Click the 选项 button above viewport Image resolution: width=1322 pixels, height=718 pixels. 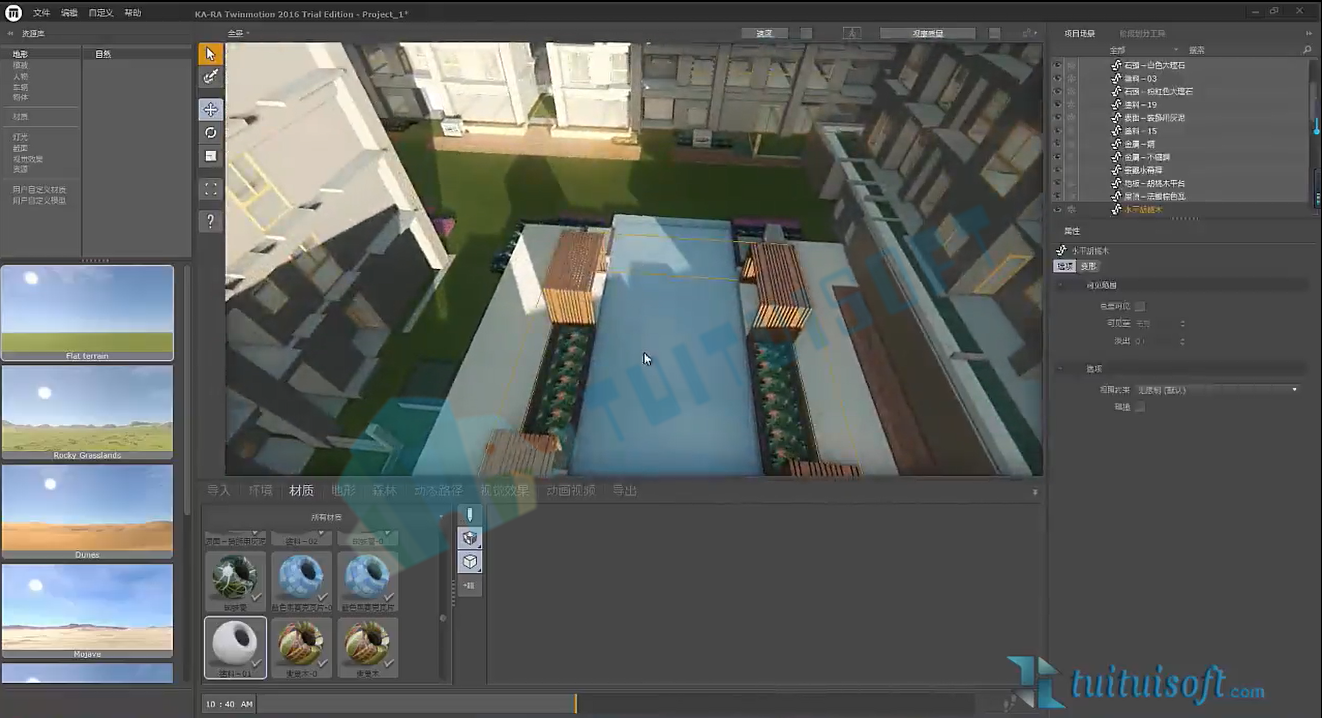[x=764, y=33]
